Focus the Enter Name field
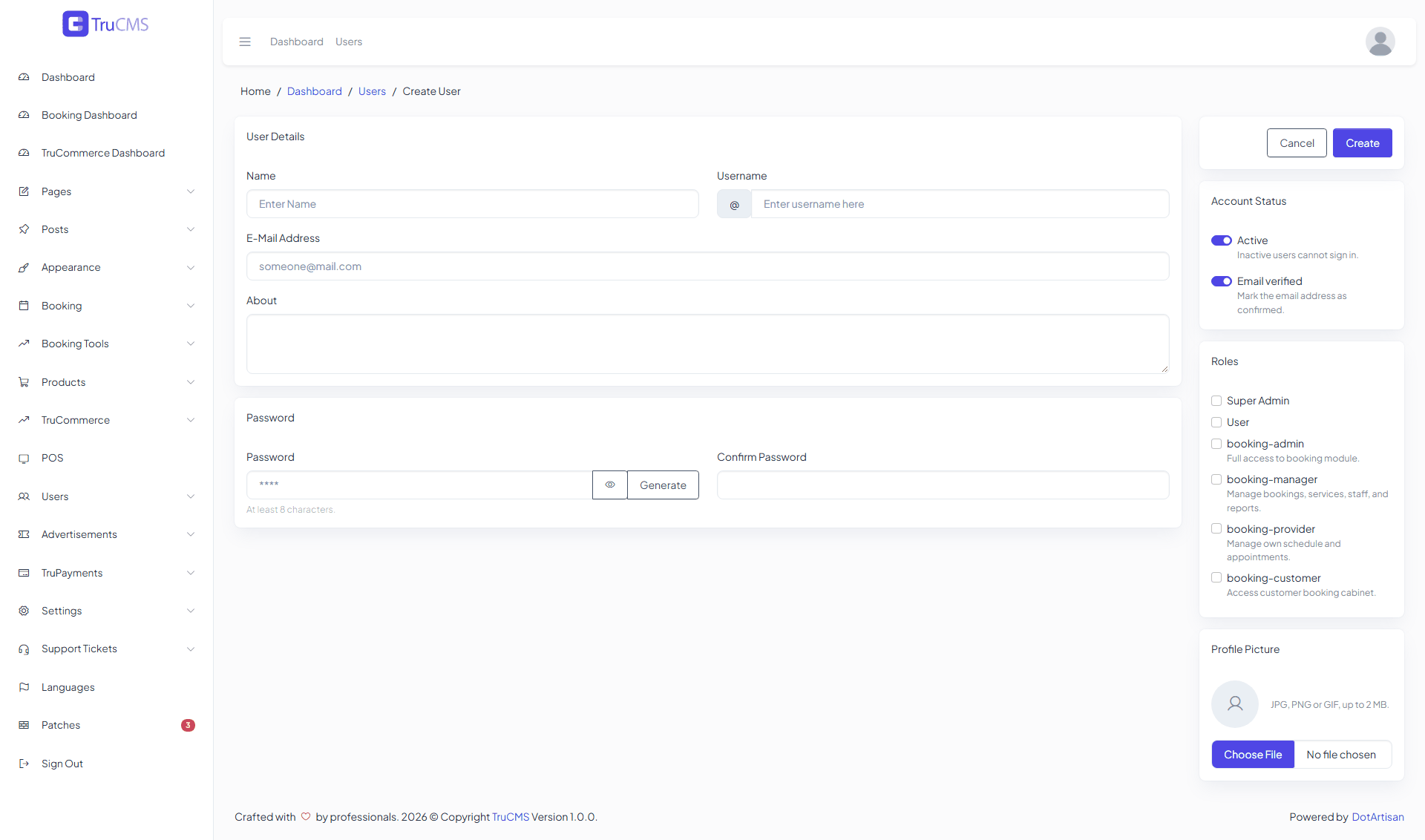This screenshot has height=840, width=1425. (473, 204)
